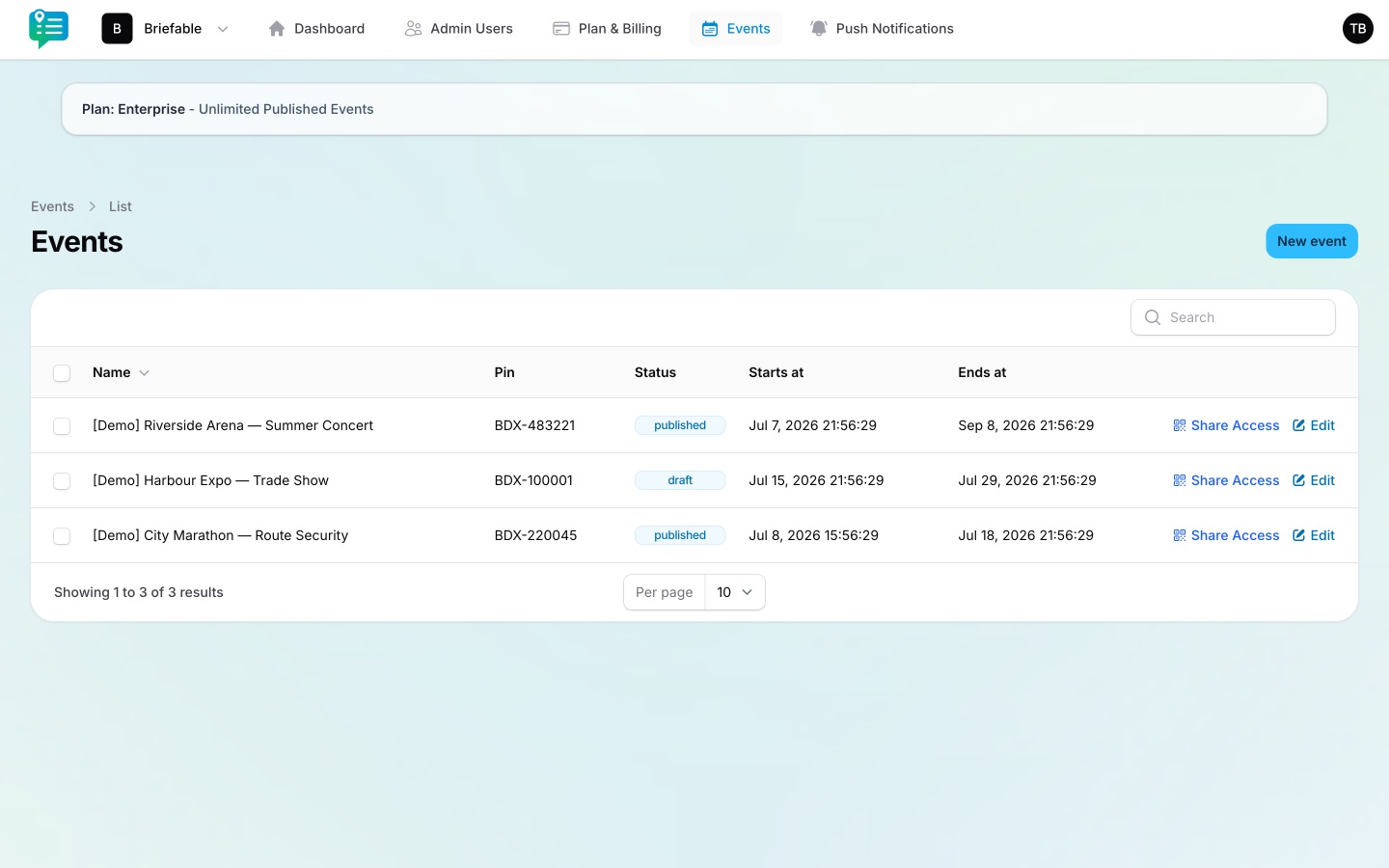This screenshot has width=1389, height=868.
Task: Click the Pin column header
Action: coord(504,372)
